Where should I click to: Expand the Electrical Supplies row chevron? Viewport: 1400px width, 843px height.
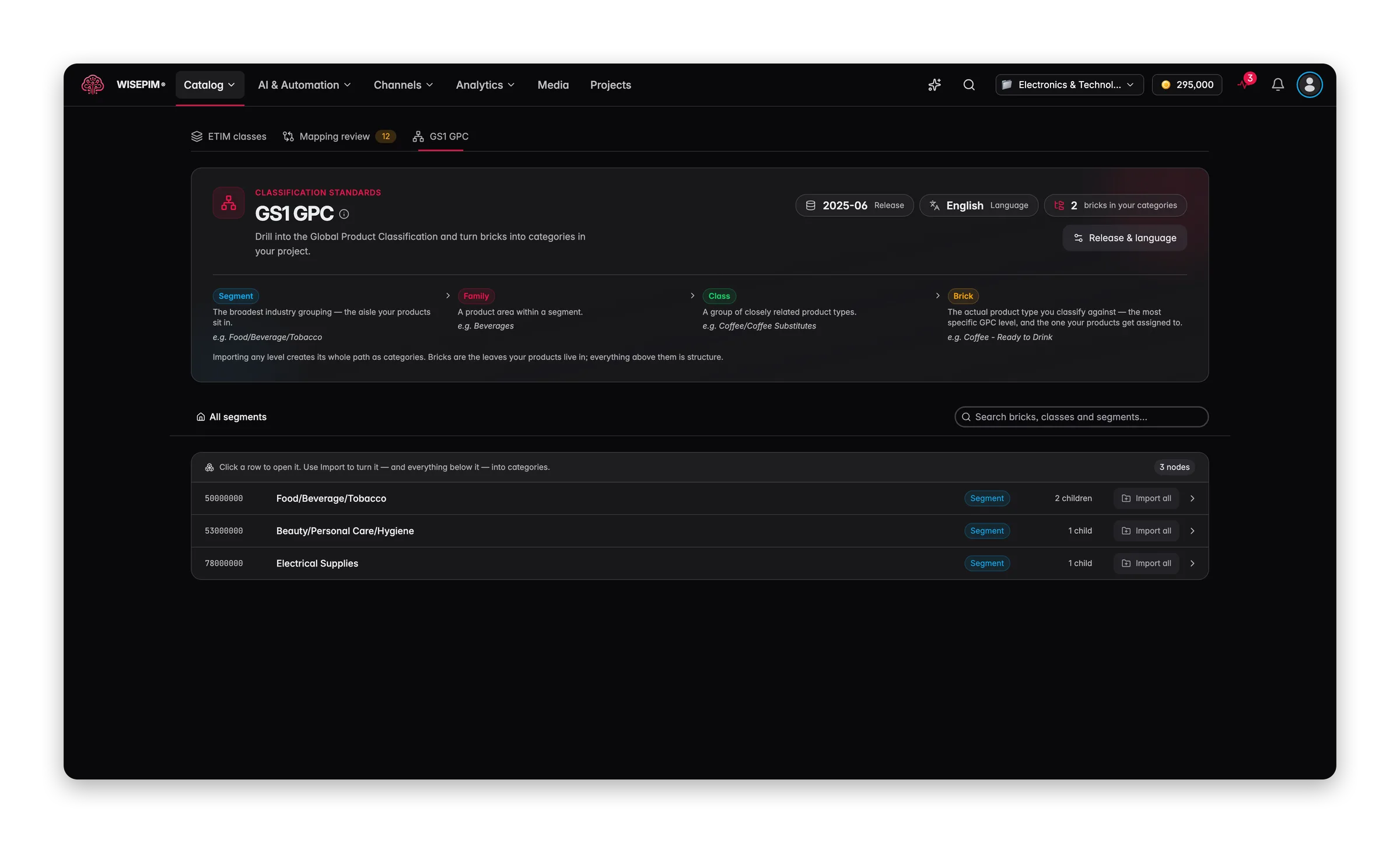click(x=1192, y=564)
